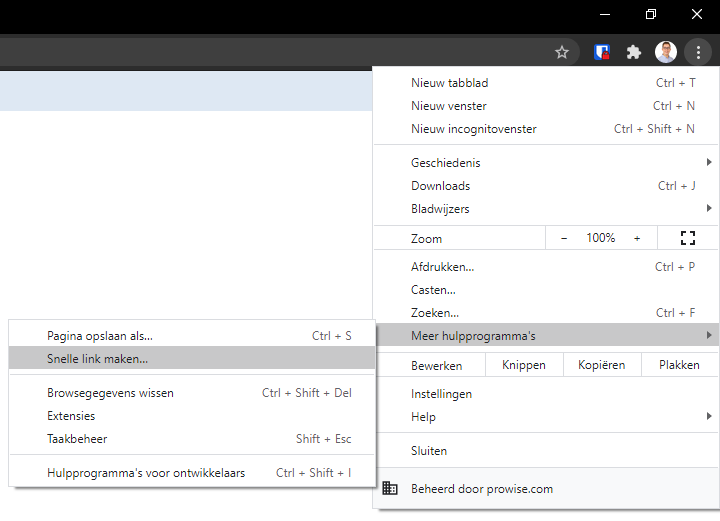Viewport: 720px width, 521px height.
Task: Enter fullscreen mode via zoom row icon
Action: point(687,238)
